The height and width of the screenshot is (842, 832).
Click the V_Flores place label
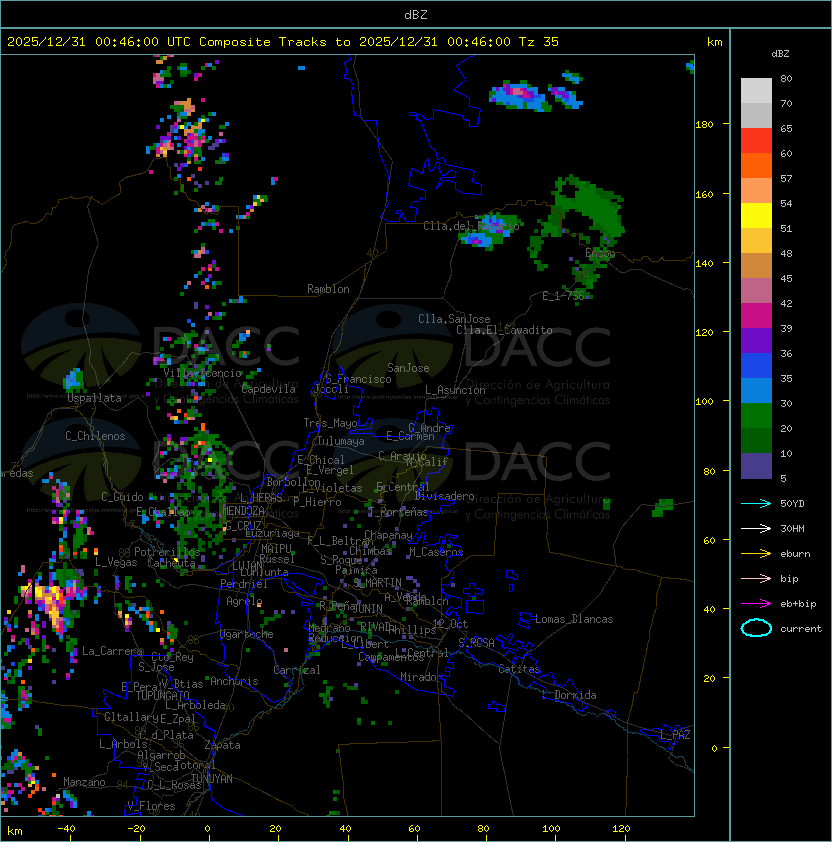(151, 806)
